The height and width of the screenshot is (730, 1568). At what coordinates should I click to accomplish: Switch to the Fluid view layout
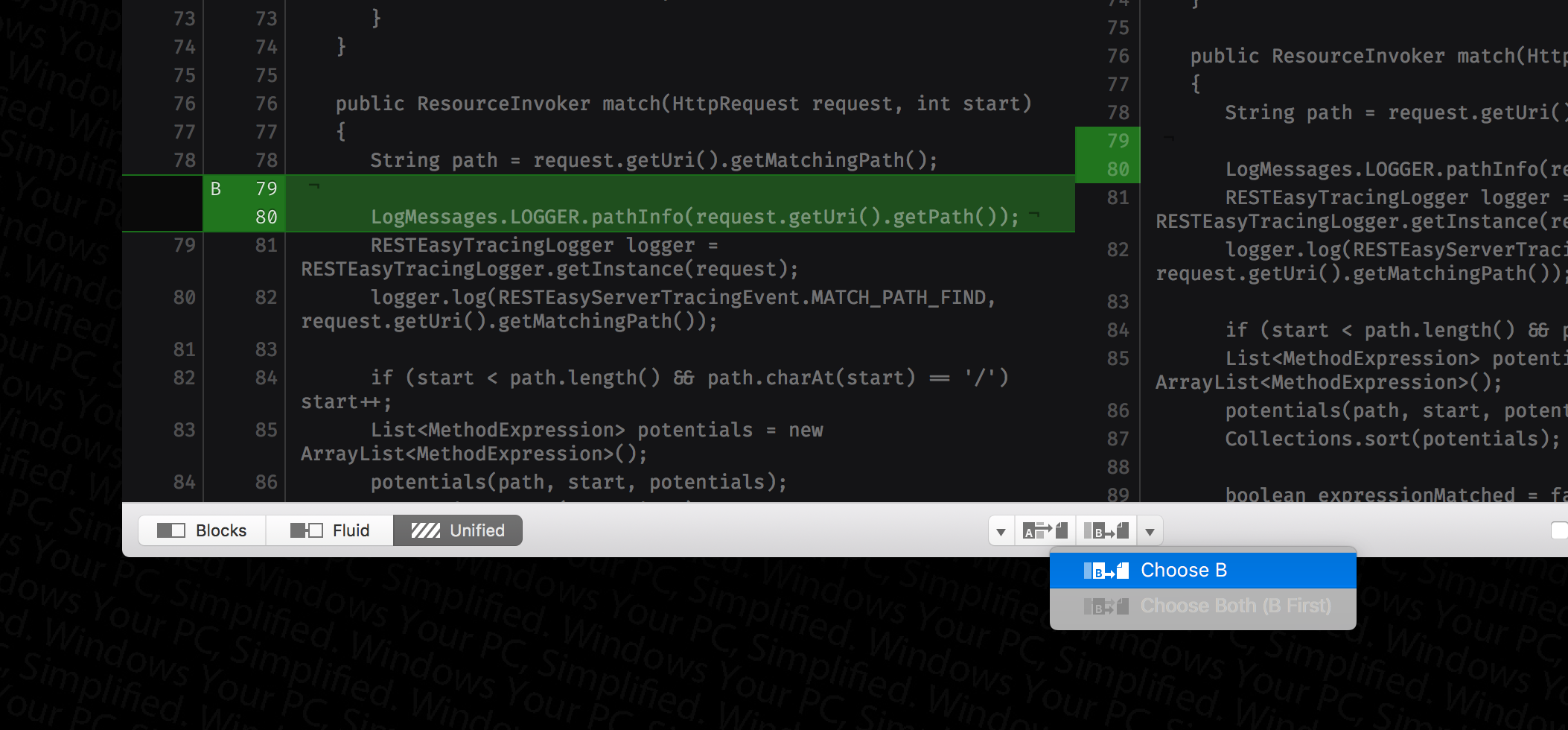(329, 530)
